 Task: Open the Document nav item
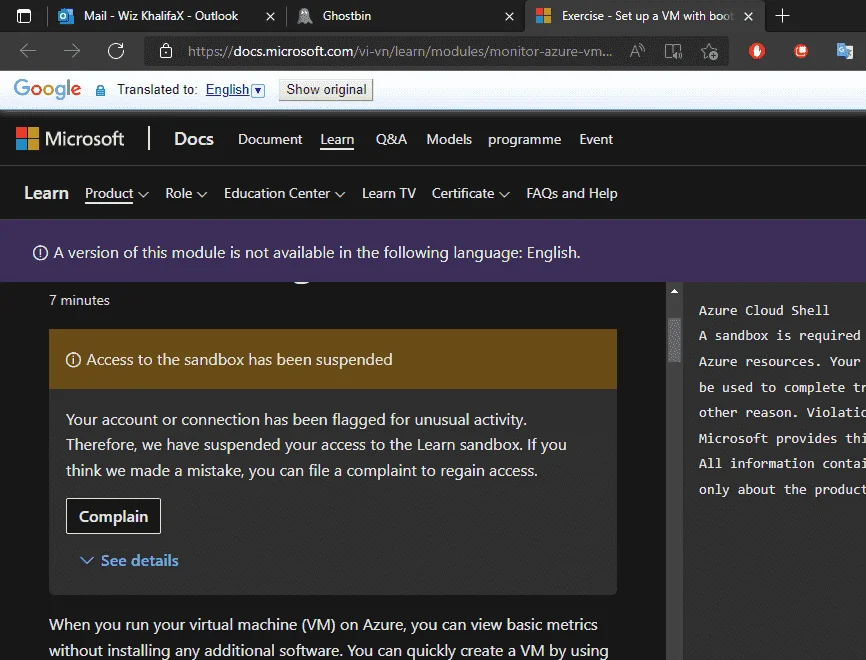[270, 139]
